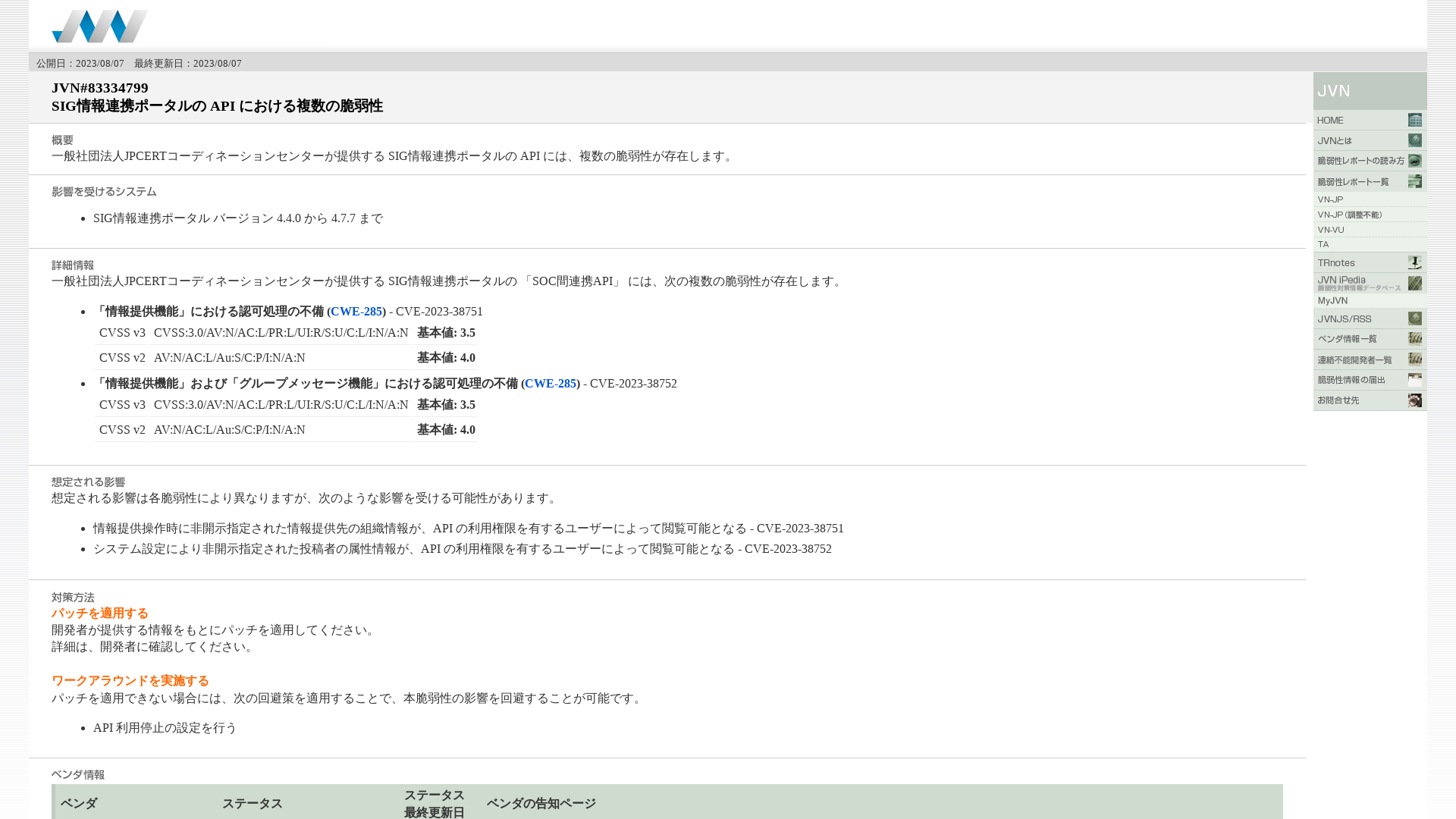This screenshot has width=1456, height=819.
Task: Open 脆弱性情報の届出 in the sidebar
Action: click(1370, 381)
